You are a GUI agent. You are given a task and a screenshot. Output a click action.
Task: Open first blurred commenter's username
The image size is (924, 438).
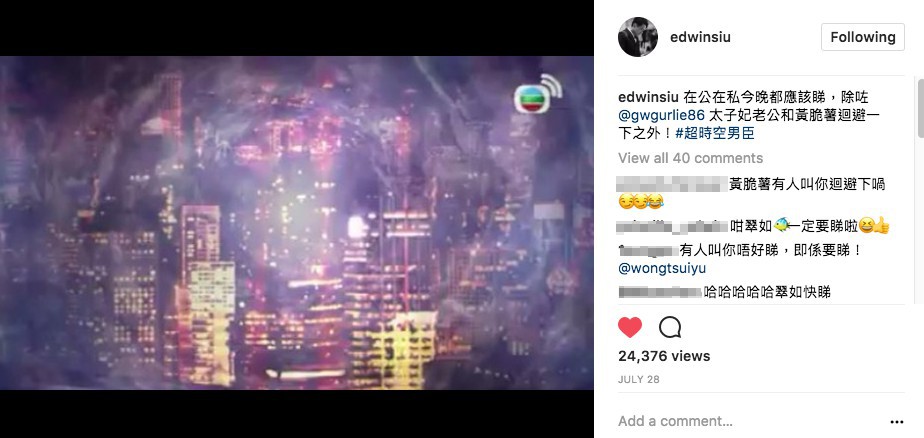click(671, 184)
